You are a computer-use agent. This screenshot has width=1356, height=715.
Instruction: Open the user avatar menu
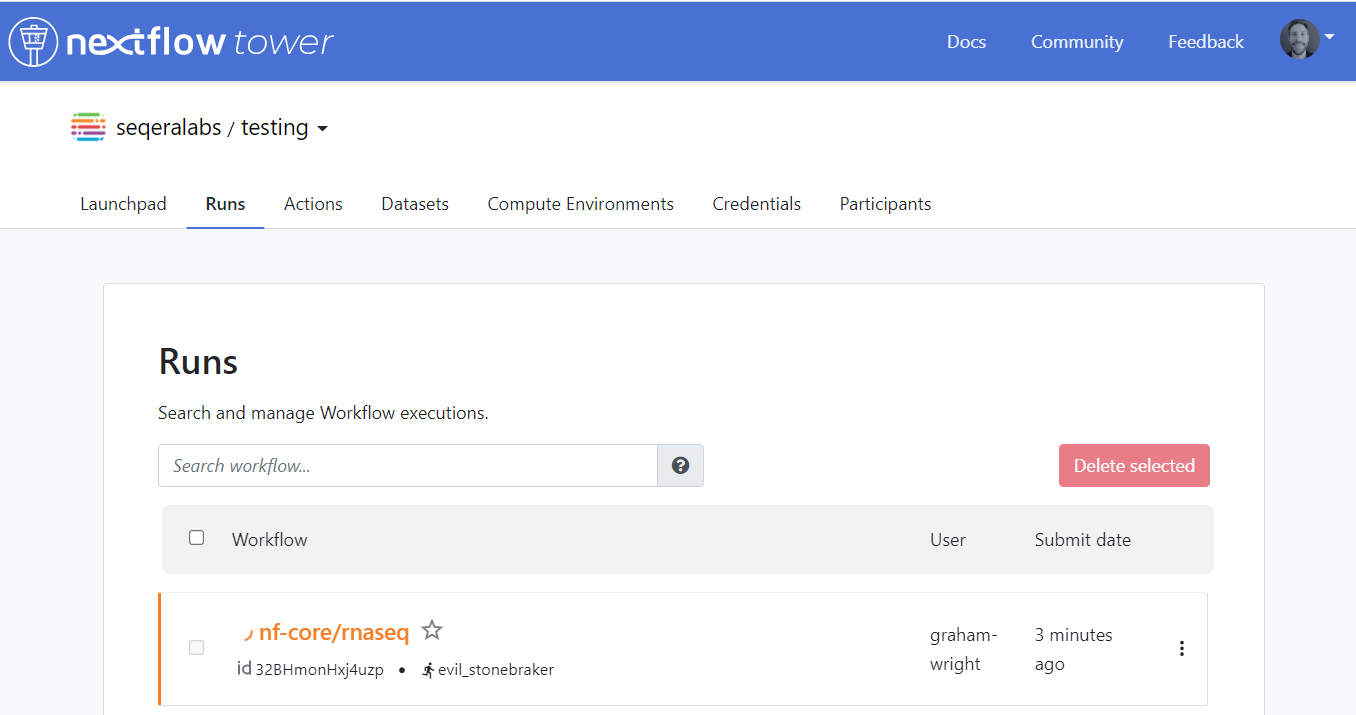pos(1300,39)
